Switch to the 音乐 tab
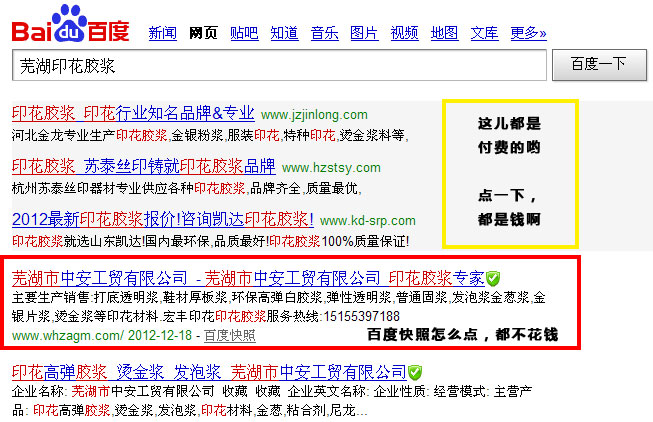 [324, 33]
